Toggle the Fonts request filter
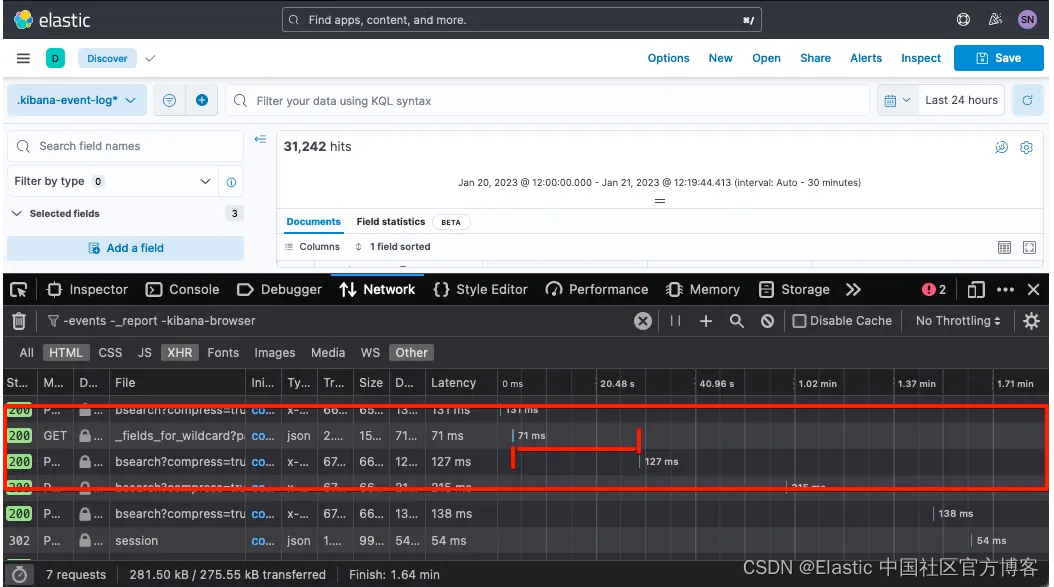The height and width of the screenshot is (587, 1054). (x=223, y=353)
